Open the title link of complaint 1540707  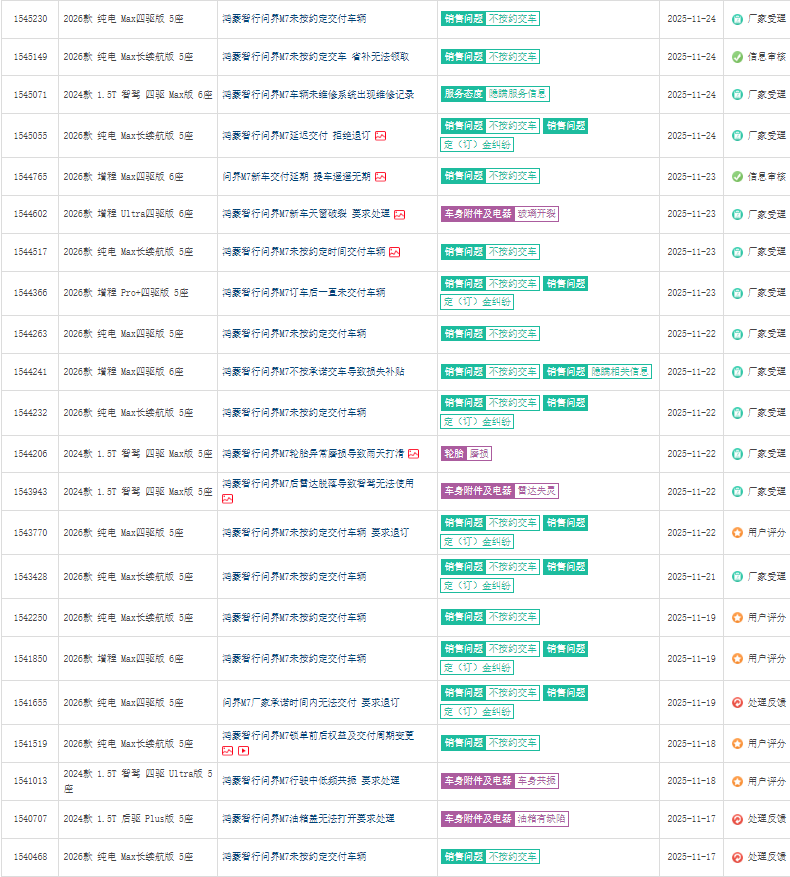point(308,819)
